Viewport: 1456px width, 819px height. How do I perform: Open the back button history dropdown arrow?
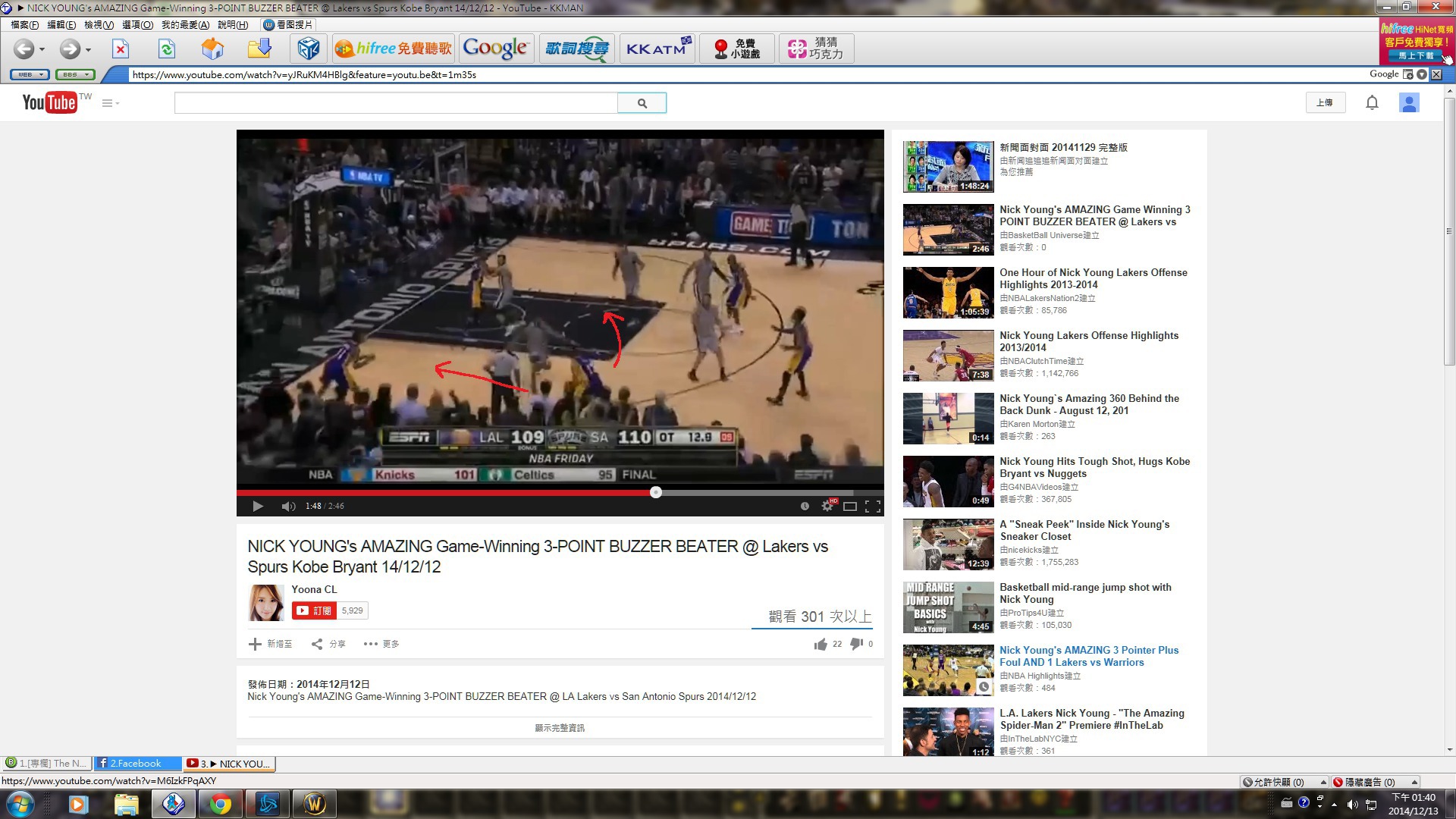[x=42, y=50]
